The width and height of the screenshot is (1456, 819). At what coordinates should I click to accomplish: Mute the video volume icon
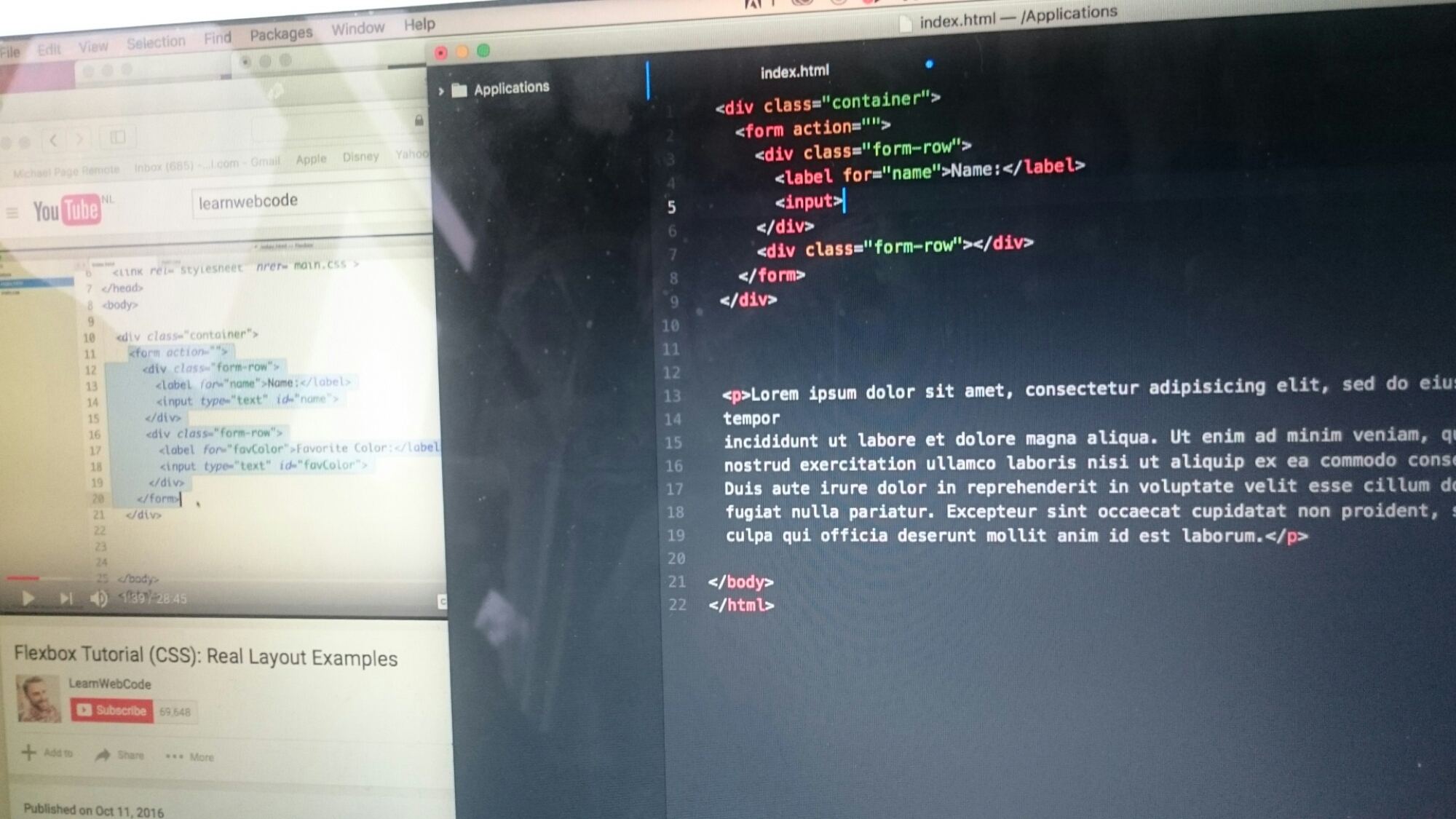click(x=98, y=598)
